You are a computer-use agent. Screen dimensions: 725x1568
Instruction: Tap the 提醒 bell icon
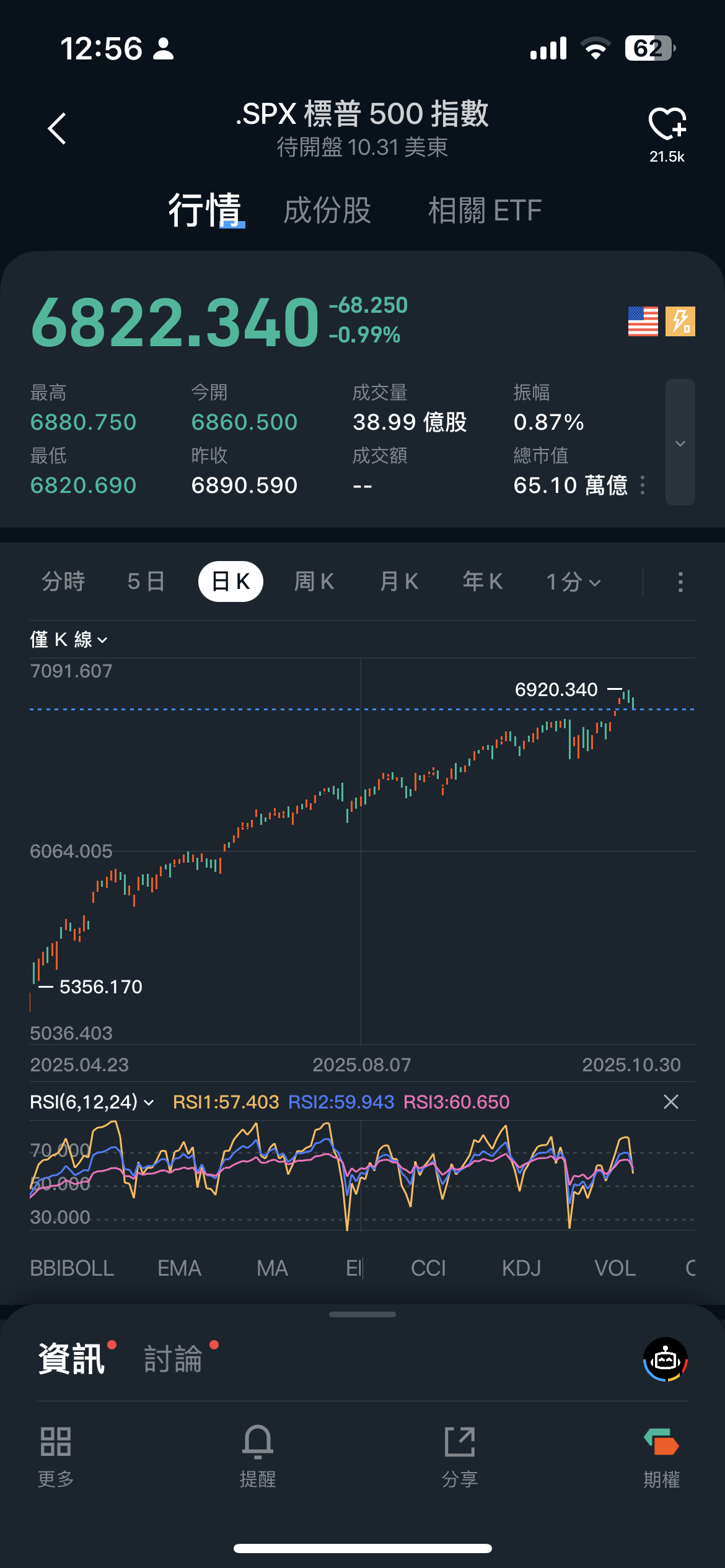click(x=258, y=1442)
